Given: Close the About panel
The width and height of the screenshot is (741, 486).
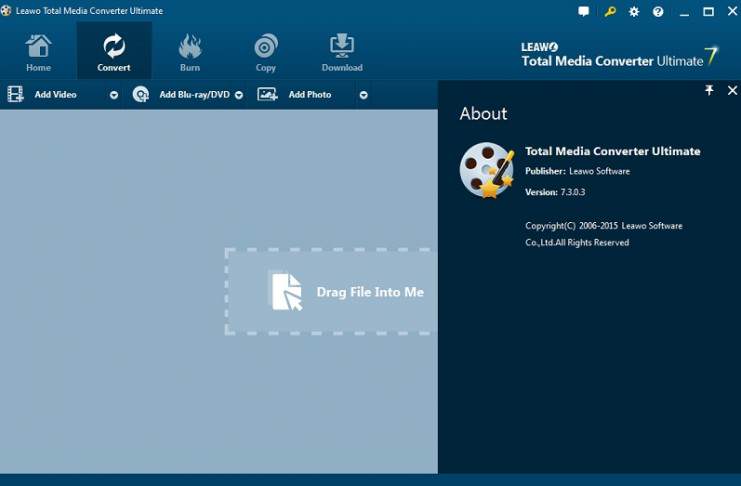Looking at the screenshot, I should tap(732, 91).
